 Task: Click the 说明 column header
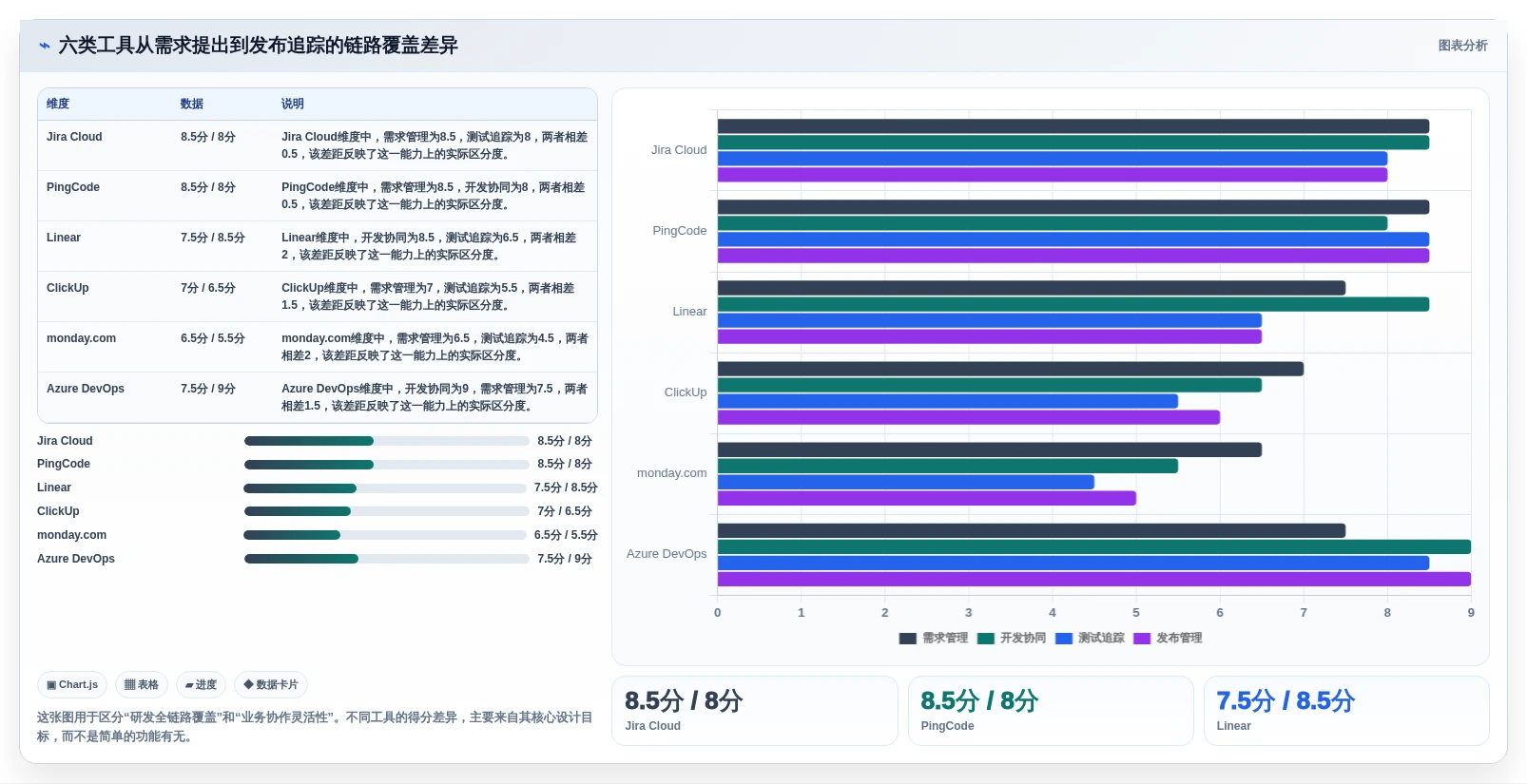point(293,104)
